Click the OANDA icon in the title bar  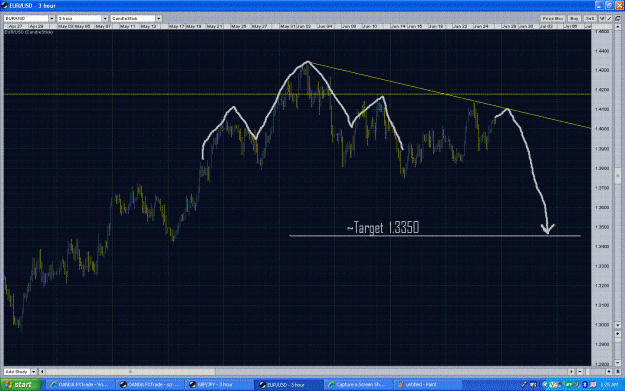(x=4, y=5)
